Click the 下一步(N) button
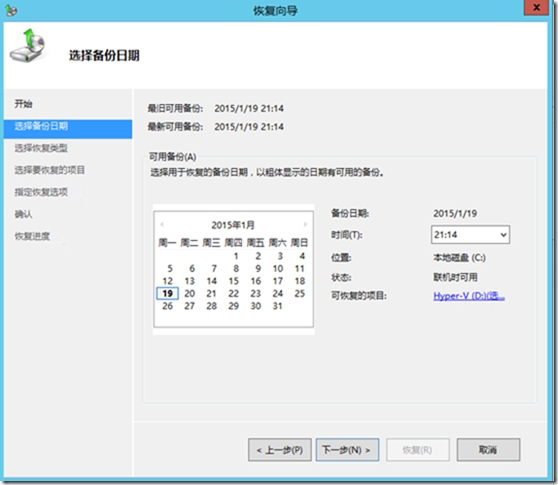Image resolution: width=558 pixels, height=485 pixels. point(347,450)
